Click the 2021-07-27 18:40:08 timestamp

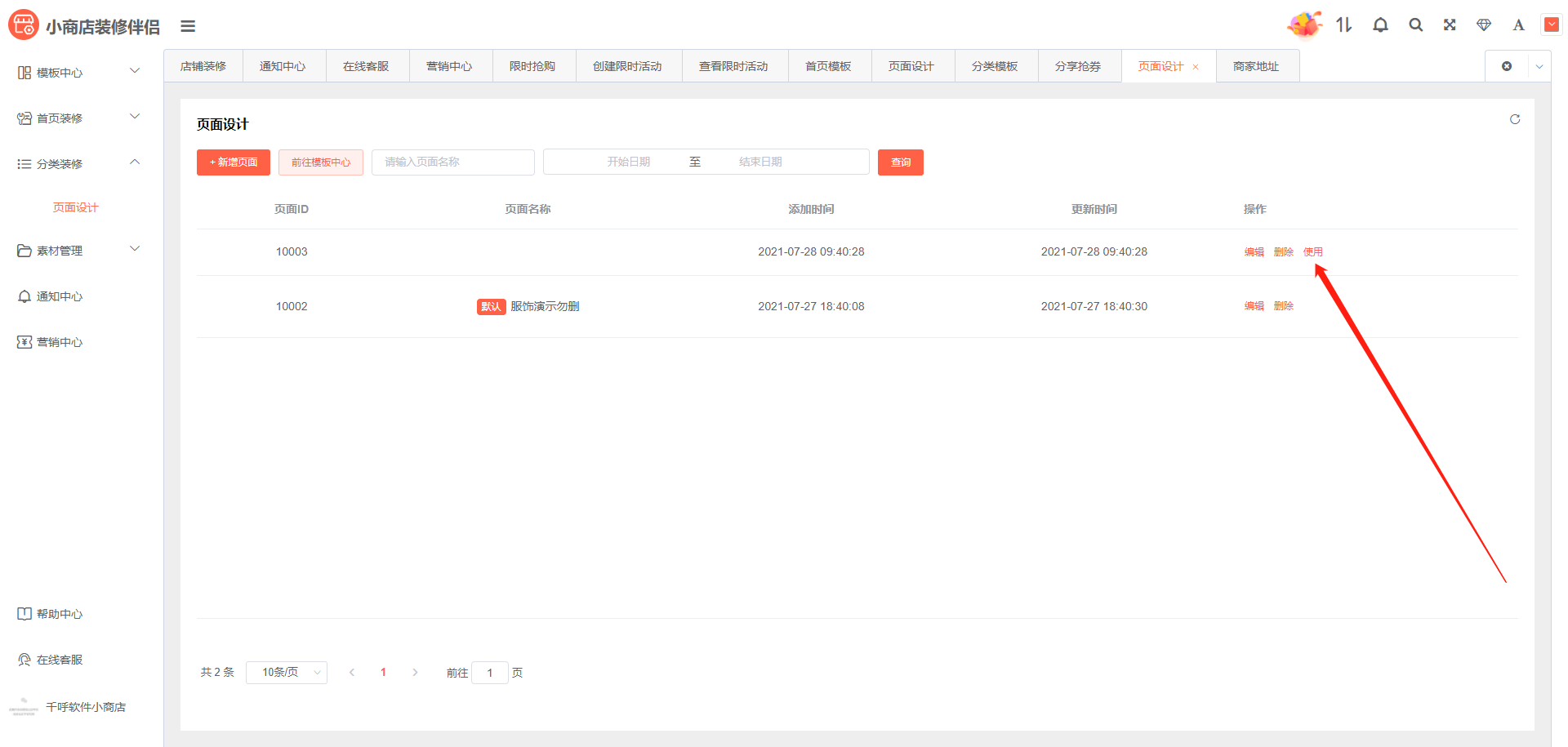(811, 306)
